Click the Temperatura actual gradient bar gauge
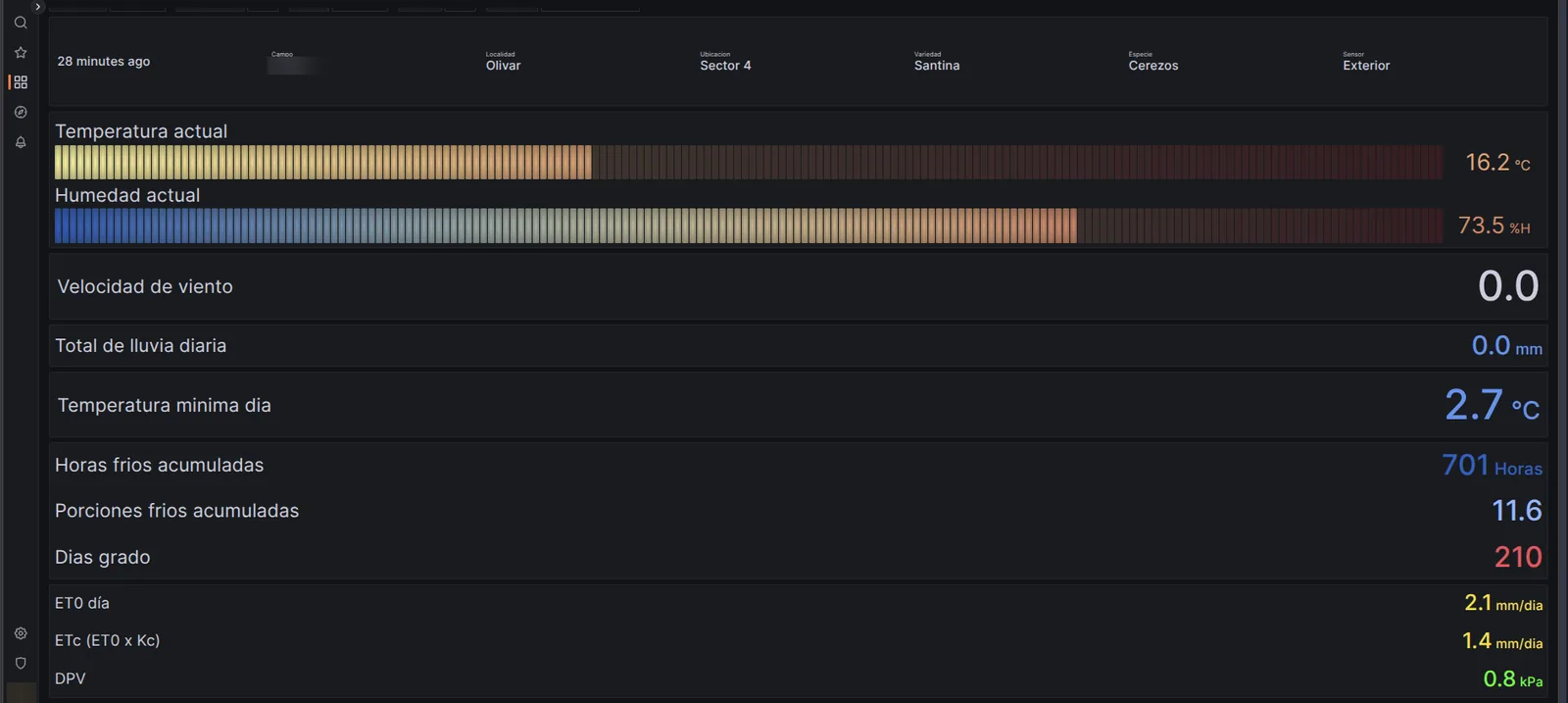This screenshot has height=703, width=1568. [749, 162]
